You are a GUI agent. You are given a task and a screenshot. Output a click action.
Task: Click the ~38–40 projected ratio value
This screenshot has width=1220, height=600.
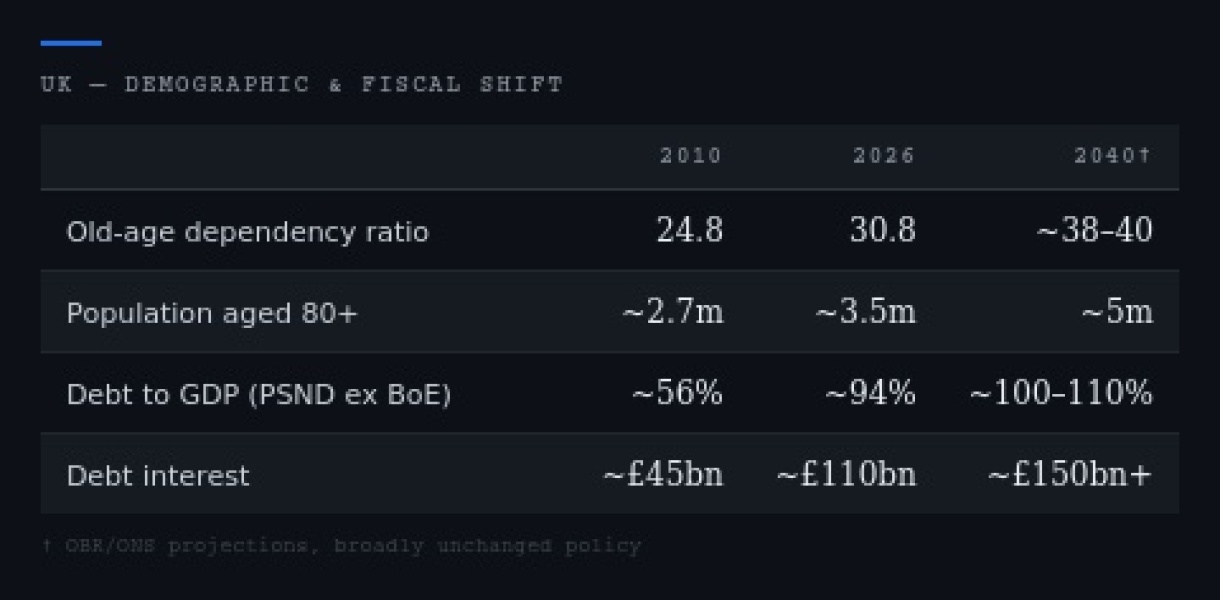coord(1094,230)
